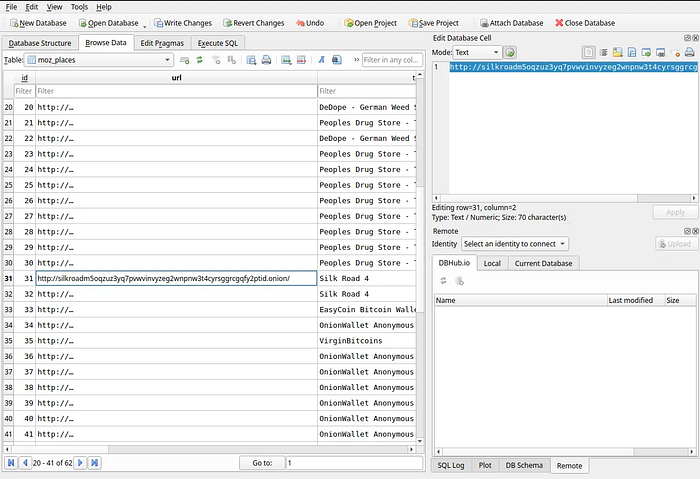Click the Apply button
The image size is (700, 479).
675,212
